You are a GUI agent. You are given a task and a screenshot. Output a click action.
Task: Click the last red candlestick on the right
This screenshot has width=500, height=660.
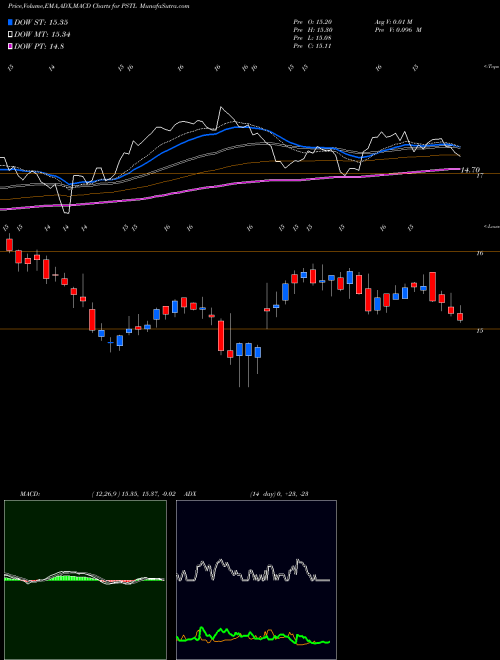click(x=460, y=317)
